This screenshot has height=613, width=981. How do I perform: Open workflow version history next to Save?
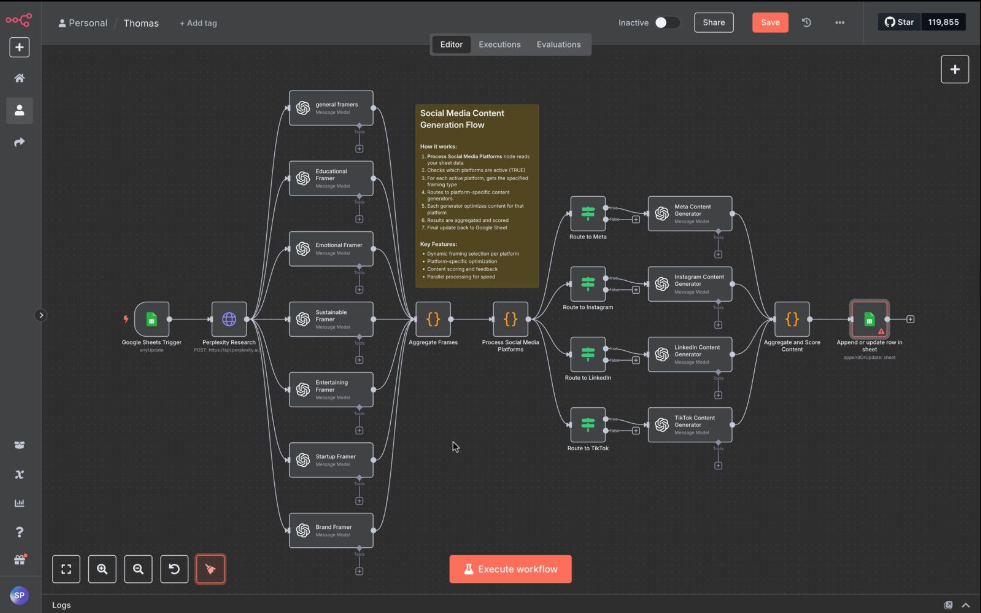pos(806,22)
